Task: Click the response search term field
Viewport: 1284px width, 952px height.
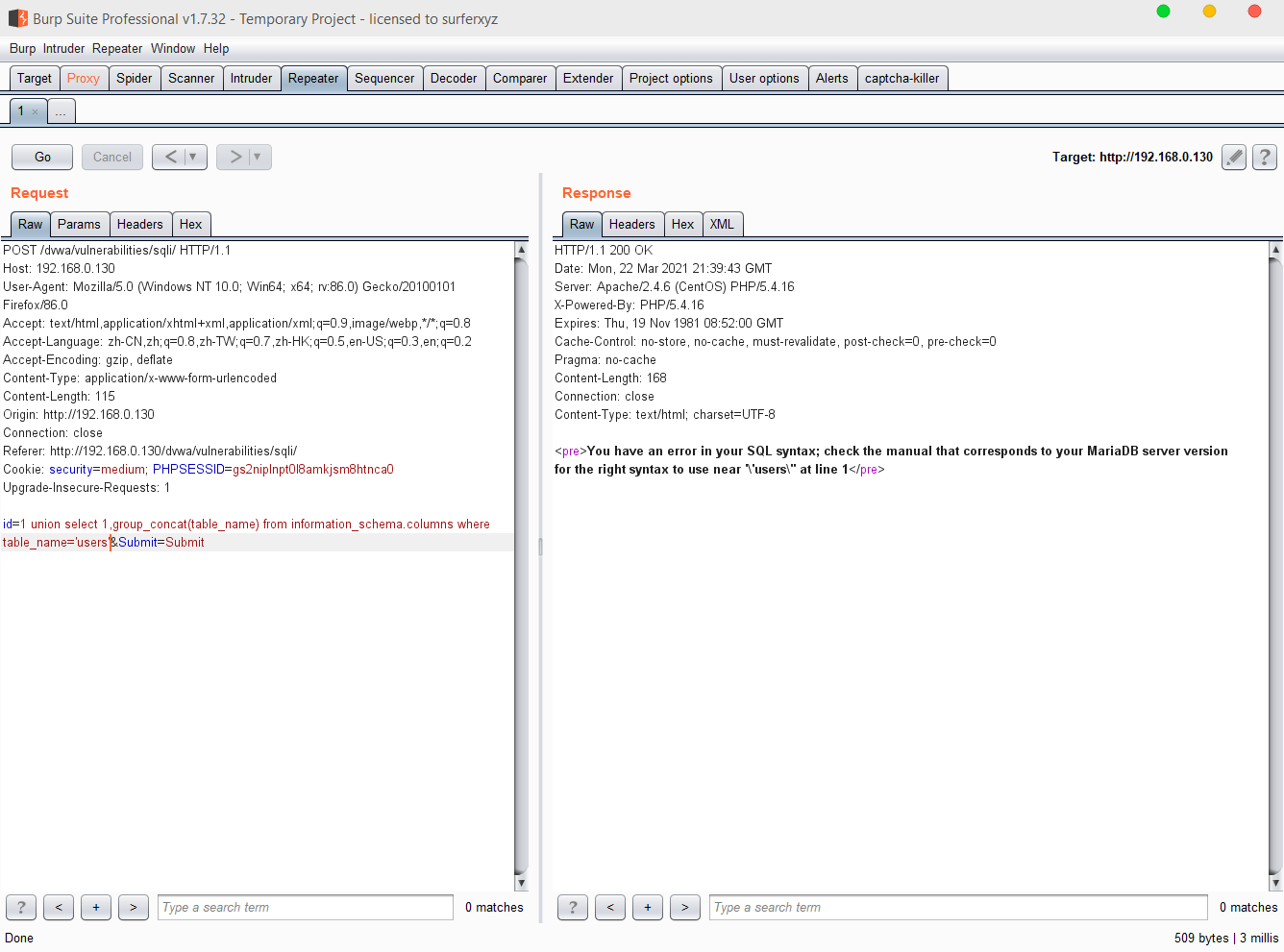Action: click(x=959, y=907)
